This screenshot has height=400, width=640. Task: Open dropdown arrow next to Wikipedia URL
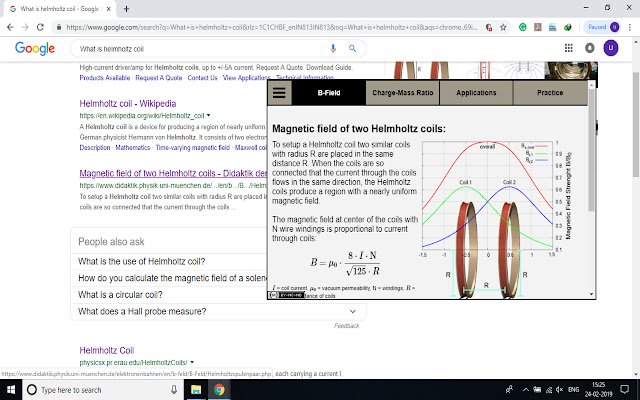209,116
